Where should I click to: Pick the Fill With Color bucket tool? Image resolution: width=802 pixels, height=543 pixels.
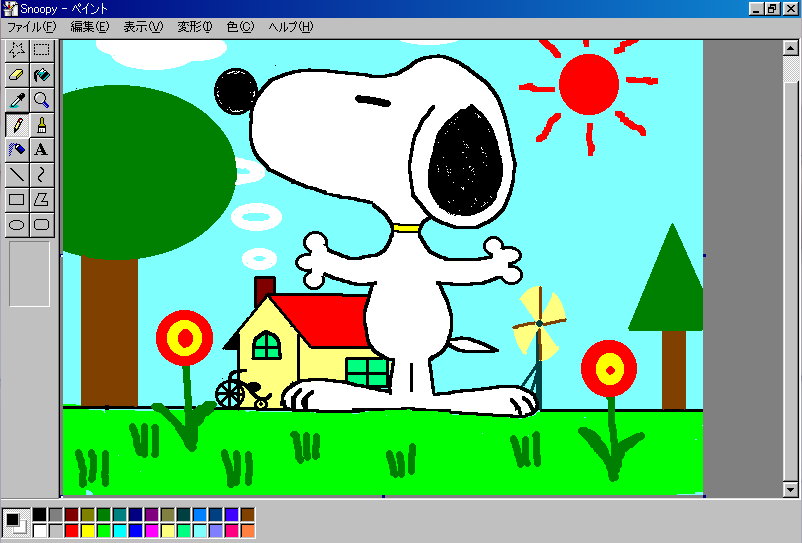click(41, 75)
